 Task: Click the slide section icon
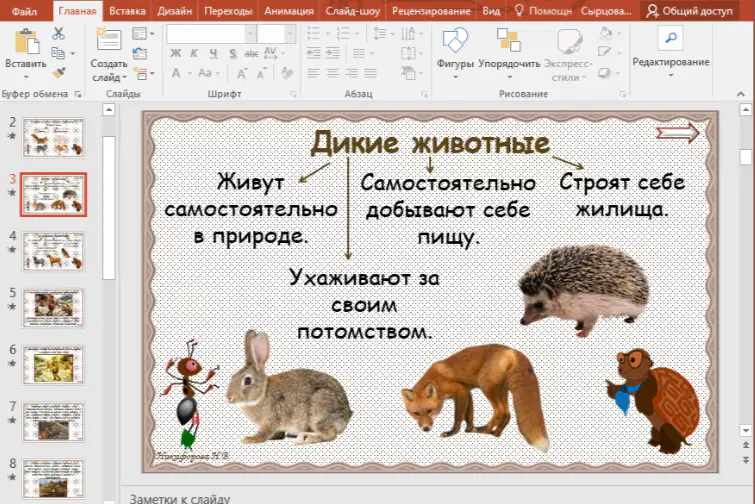pyautogui.click(x=140, y=73)
